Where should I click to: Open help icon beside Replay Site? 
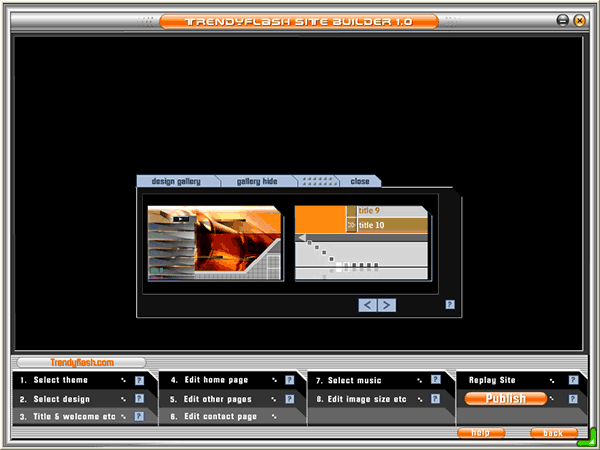coord(573,380)
